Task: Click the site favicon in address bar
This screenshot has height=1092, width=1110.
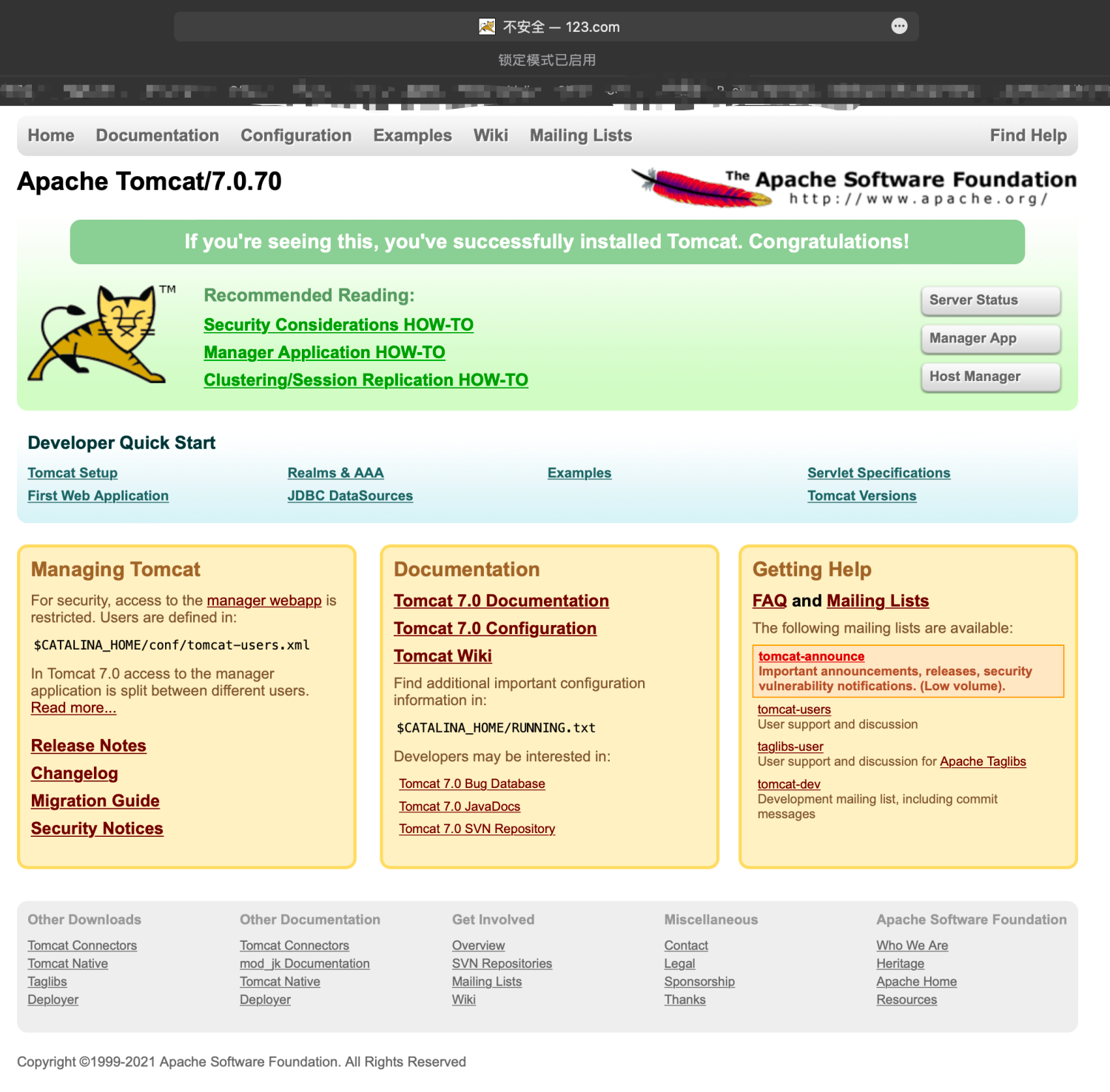Action: coord(486,27)
